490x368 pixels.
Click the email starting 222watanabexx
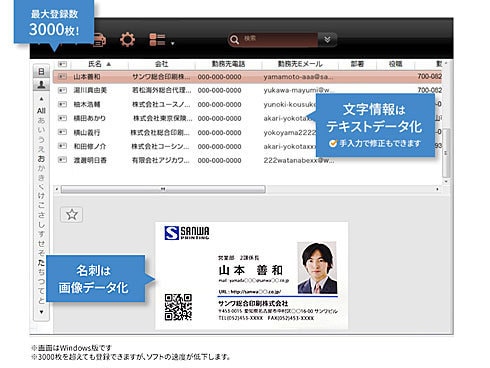299,160
